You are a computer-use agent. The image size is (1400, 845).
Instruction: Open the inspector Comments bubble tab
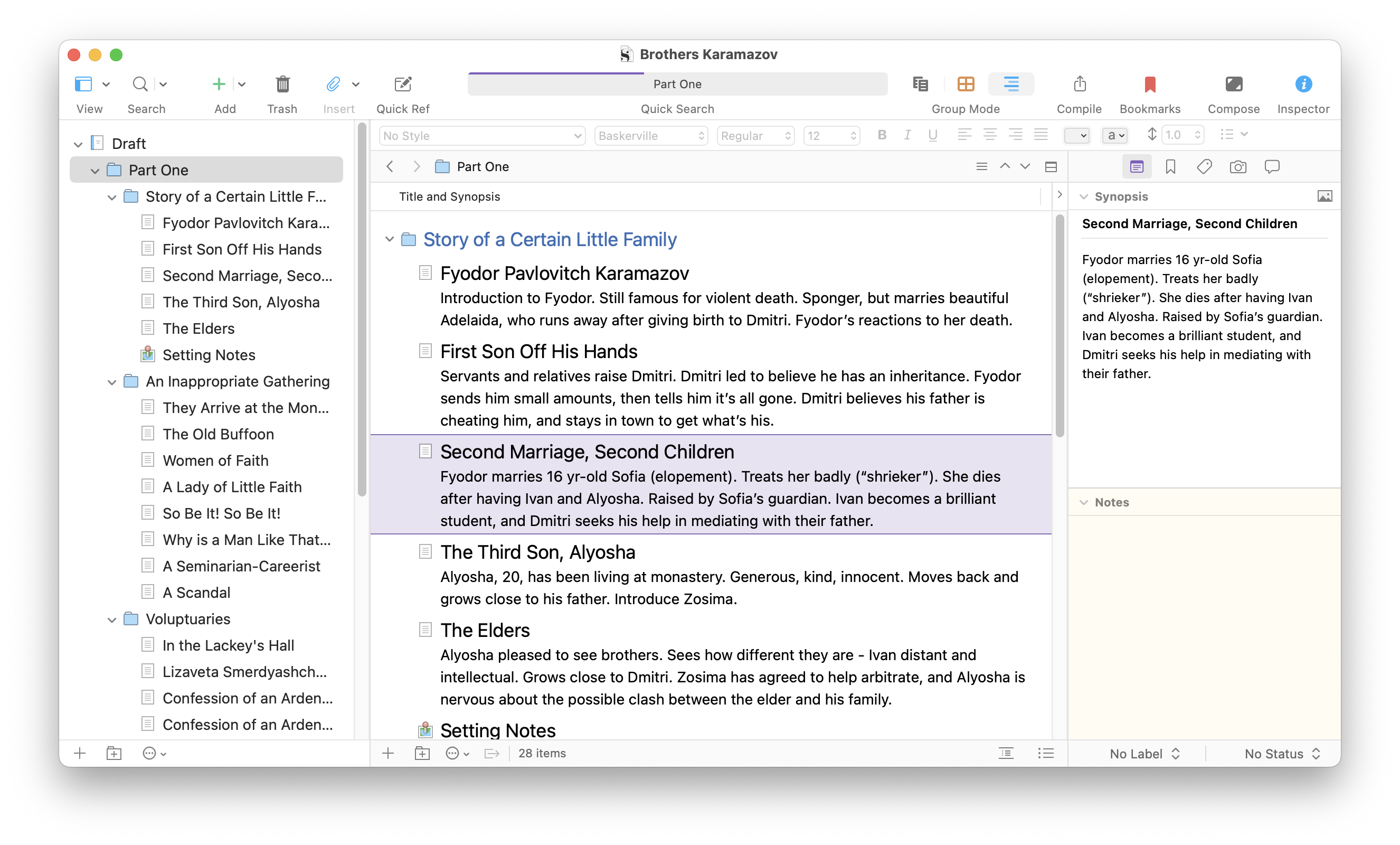pos(1272,167)
